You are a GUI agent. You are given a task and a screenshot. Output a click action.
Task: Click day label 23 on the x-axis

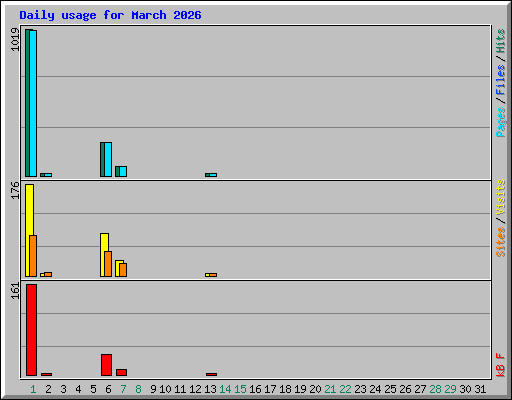coord(360,389)
